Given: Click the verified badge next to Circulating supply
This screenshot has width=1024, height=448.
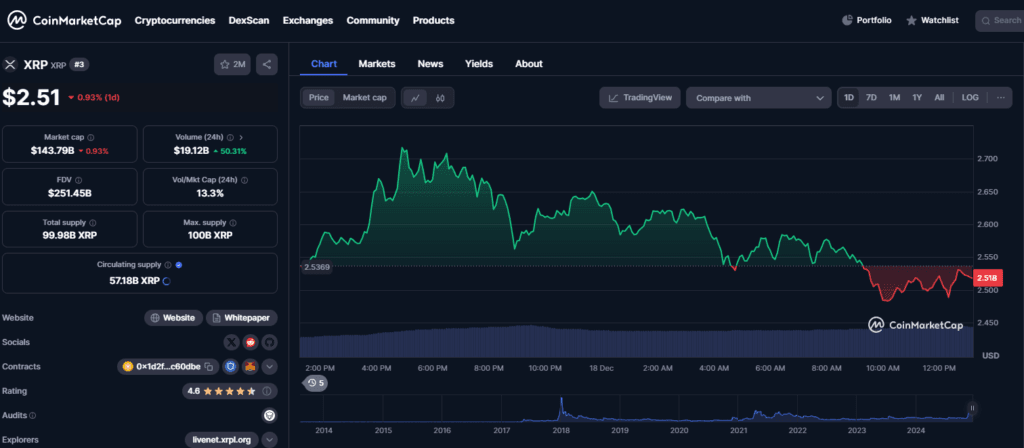Looking at the screenshot, I should pos(179,265).
